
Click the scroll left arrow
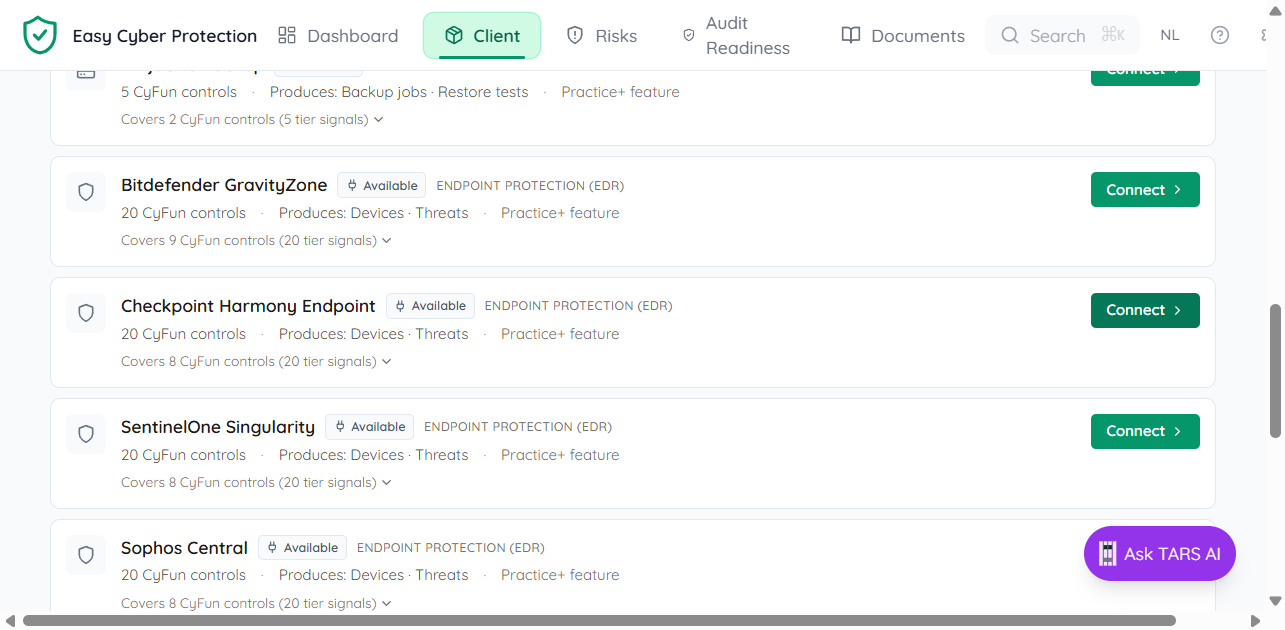[10, 621]
